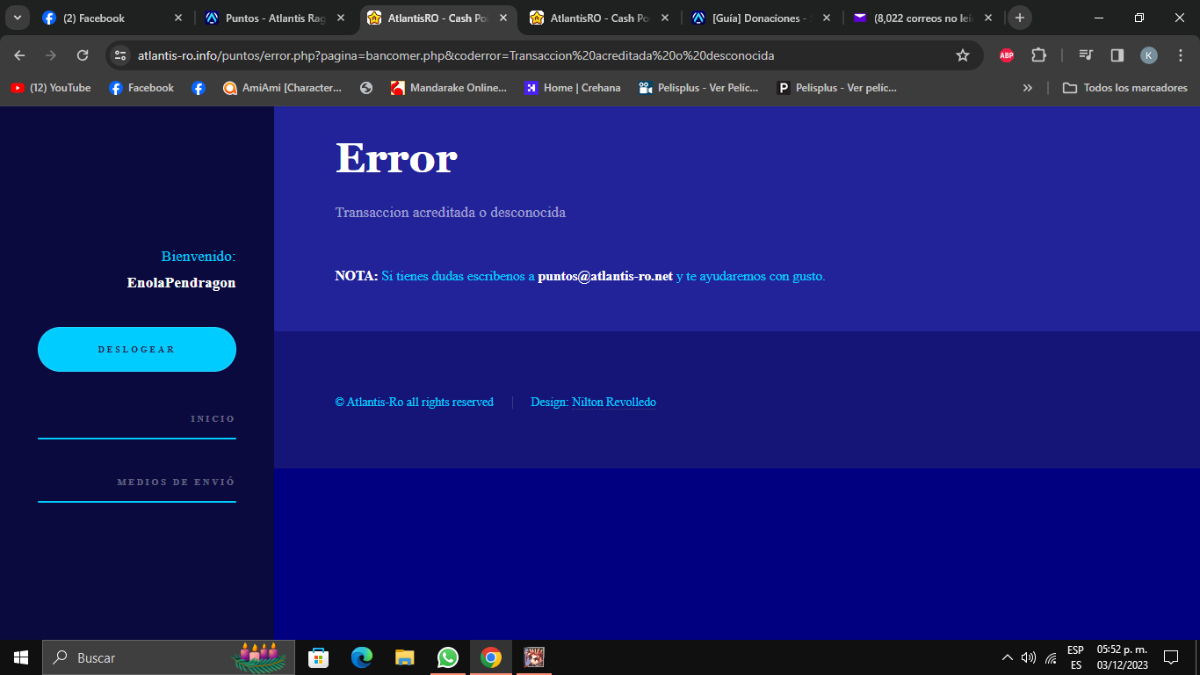Click the Windows Buscar search box
Screen dimensions: 1200x675
click(x=168, y=657)
